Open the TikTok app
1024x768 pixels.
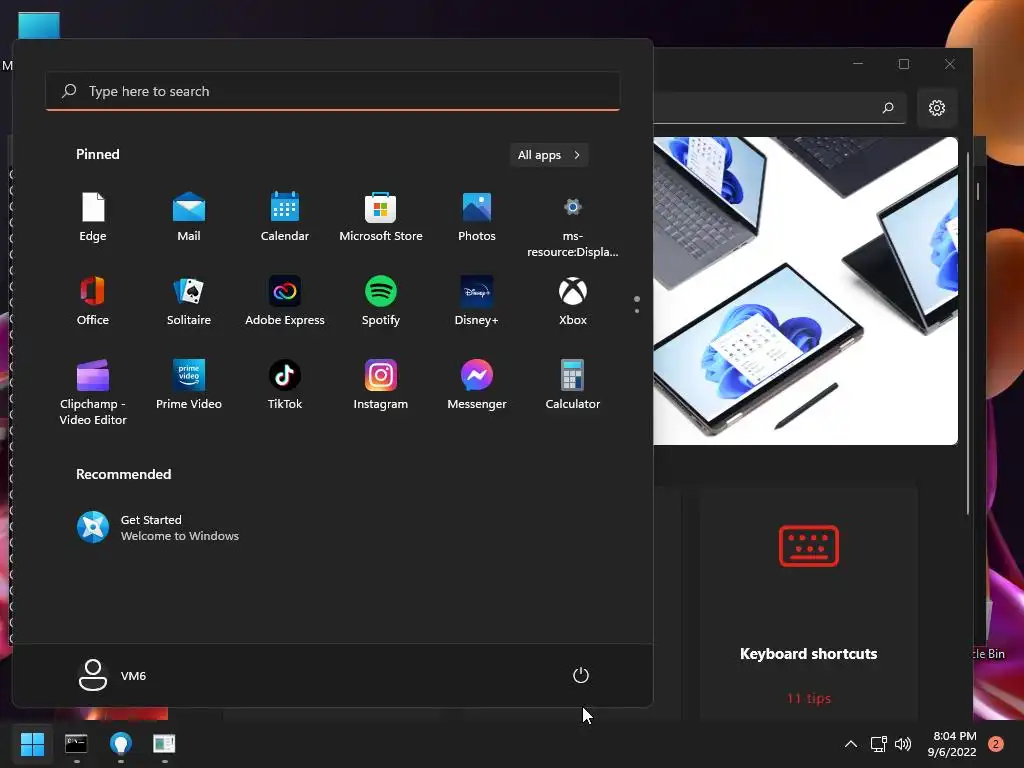click(285, 385)
